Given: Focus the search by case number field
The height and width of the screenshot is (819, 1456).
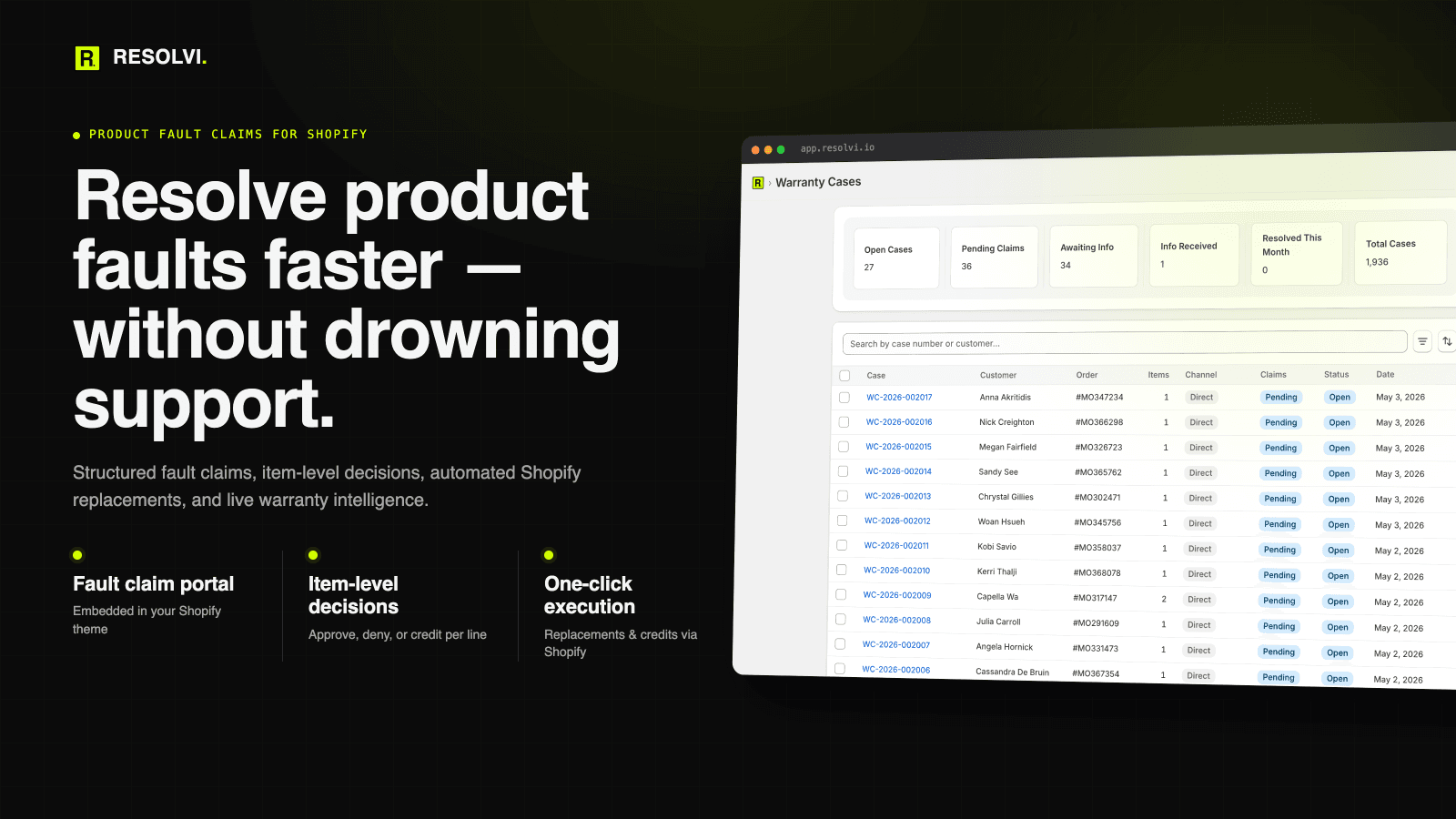Looking at the screenshot, I should (1125, 343).
